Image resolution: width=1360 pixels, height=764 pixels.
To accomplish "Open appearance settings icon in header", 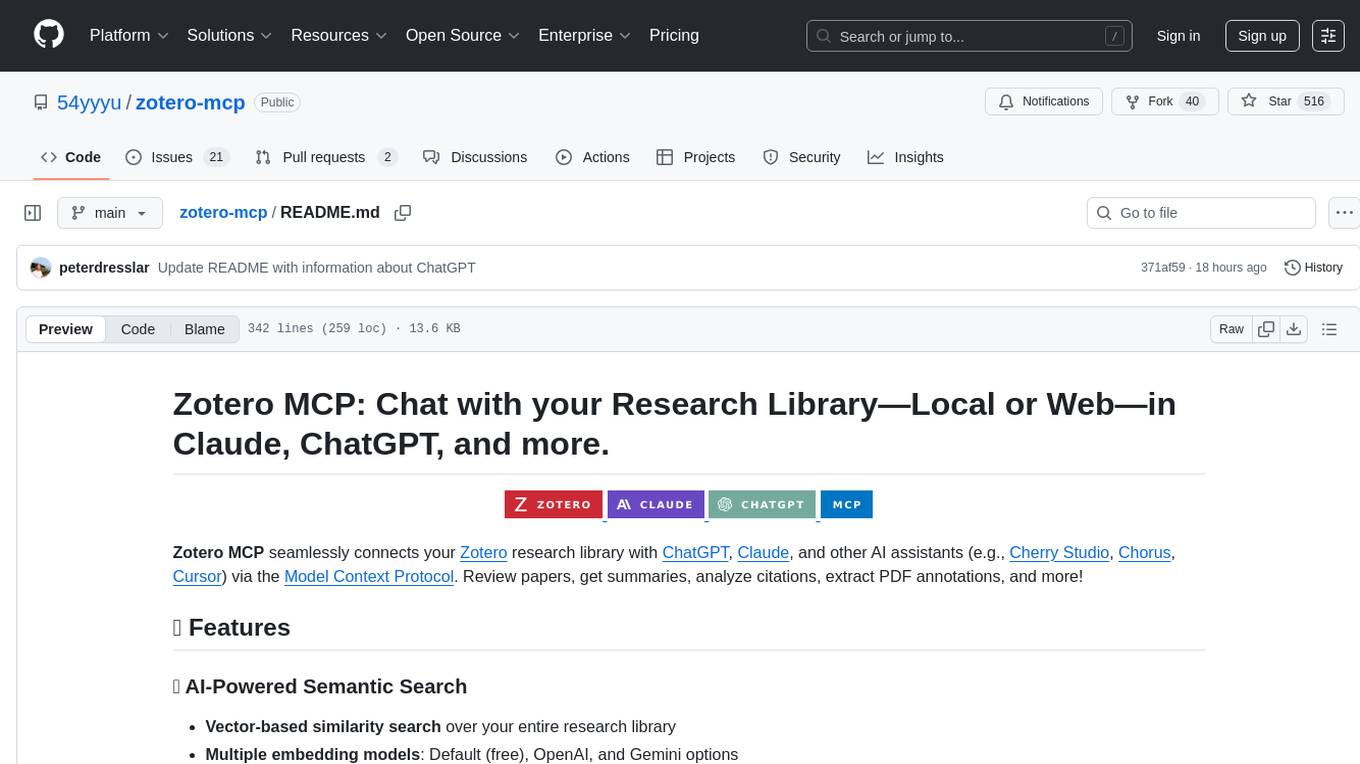I will 1328,36.
